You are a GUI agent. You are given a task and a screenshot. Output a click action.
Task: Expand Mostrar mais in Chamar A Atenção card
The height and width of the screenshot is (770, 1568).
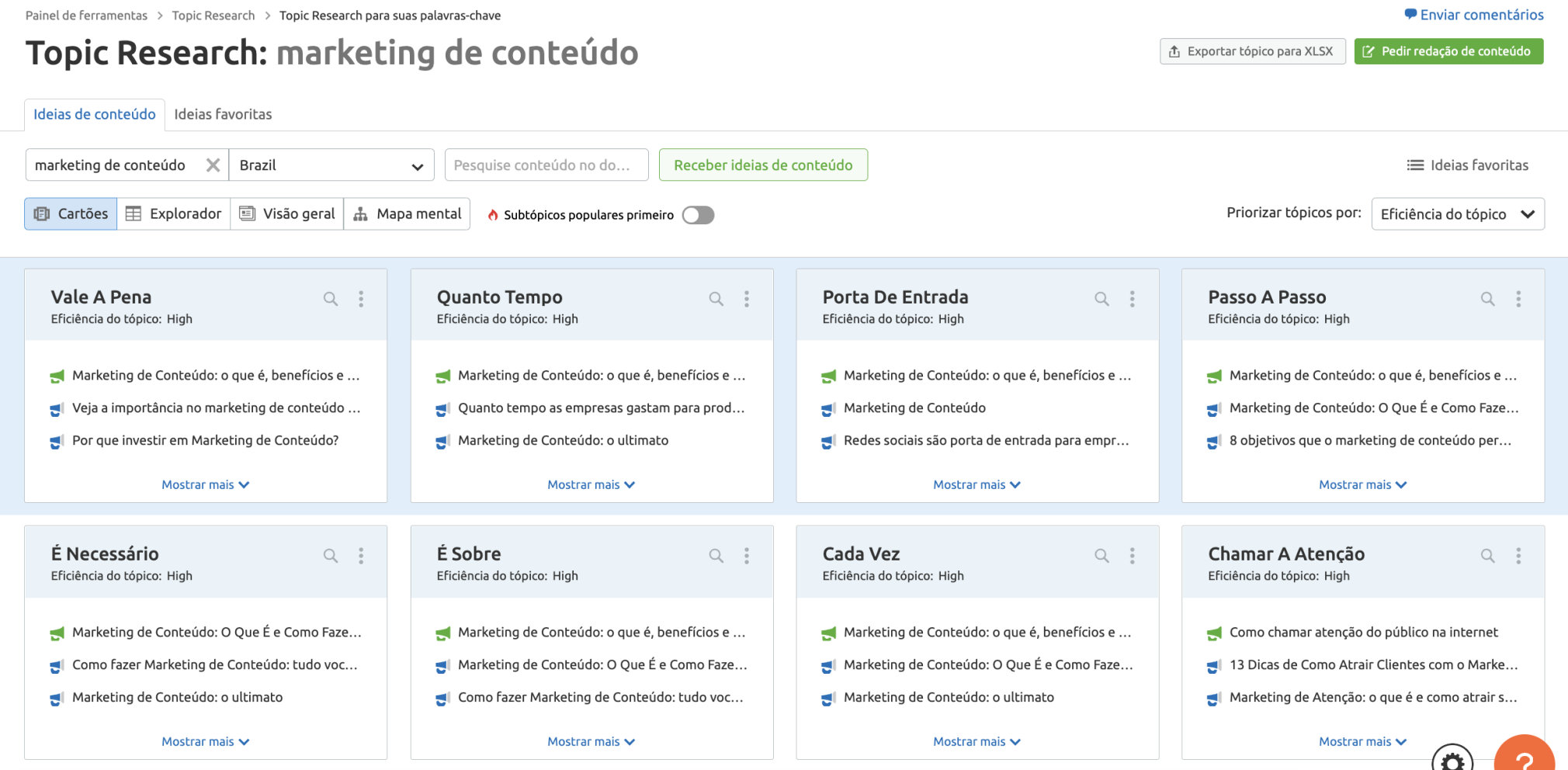pyautogui.click(x=1363, y=741)
